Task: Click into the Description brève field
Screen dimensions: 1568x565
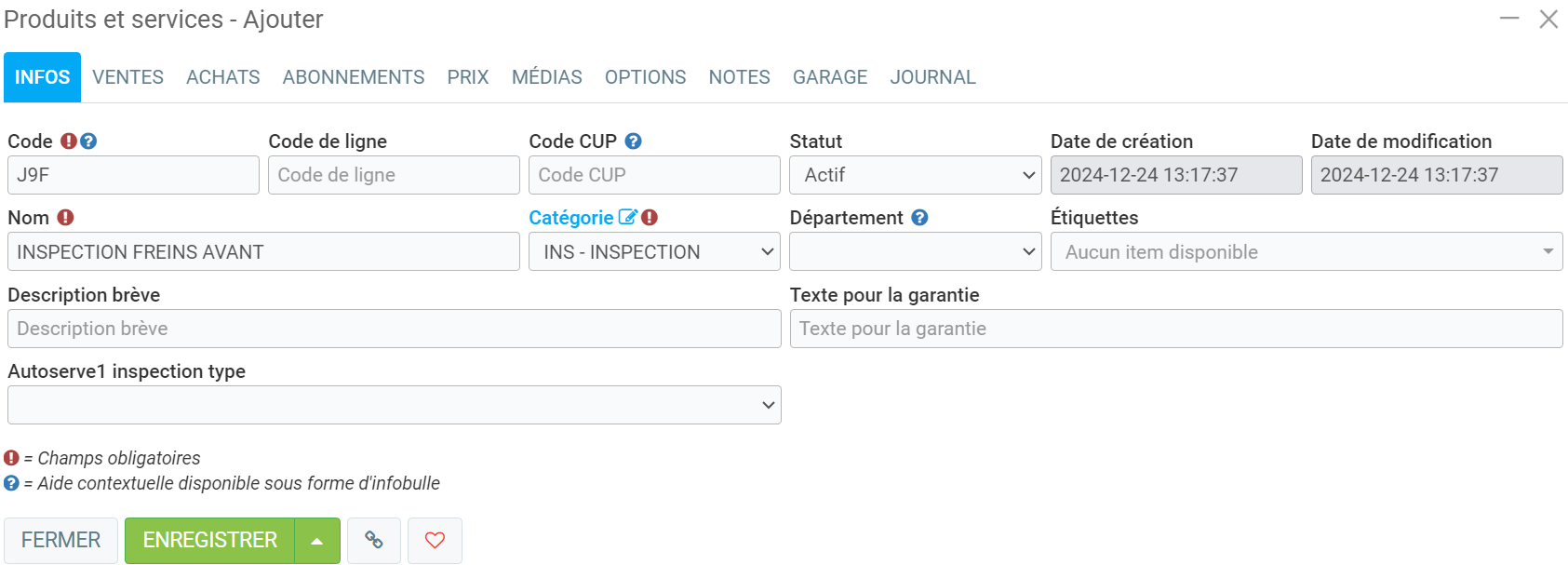Action: click(x=394, y=329)
